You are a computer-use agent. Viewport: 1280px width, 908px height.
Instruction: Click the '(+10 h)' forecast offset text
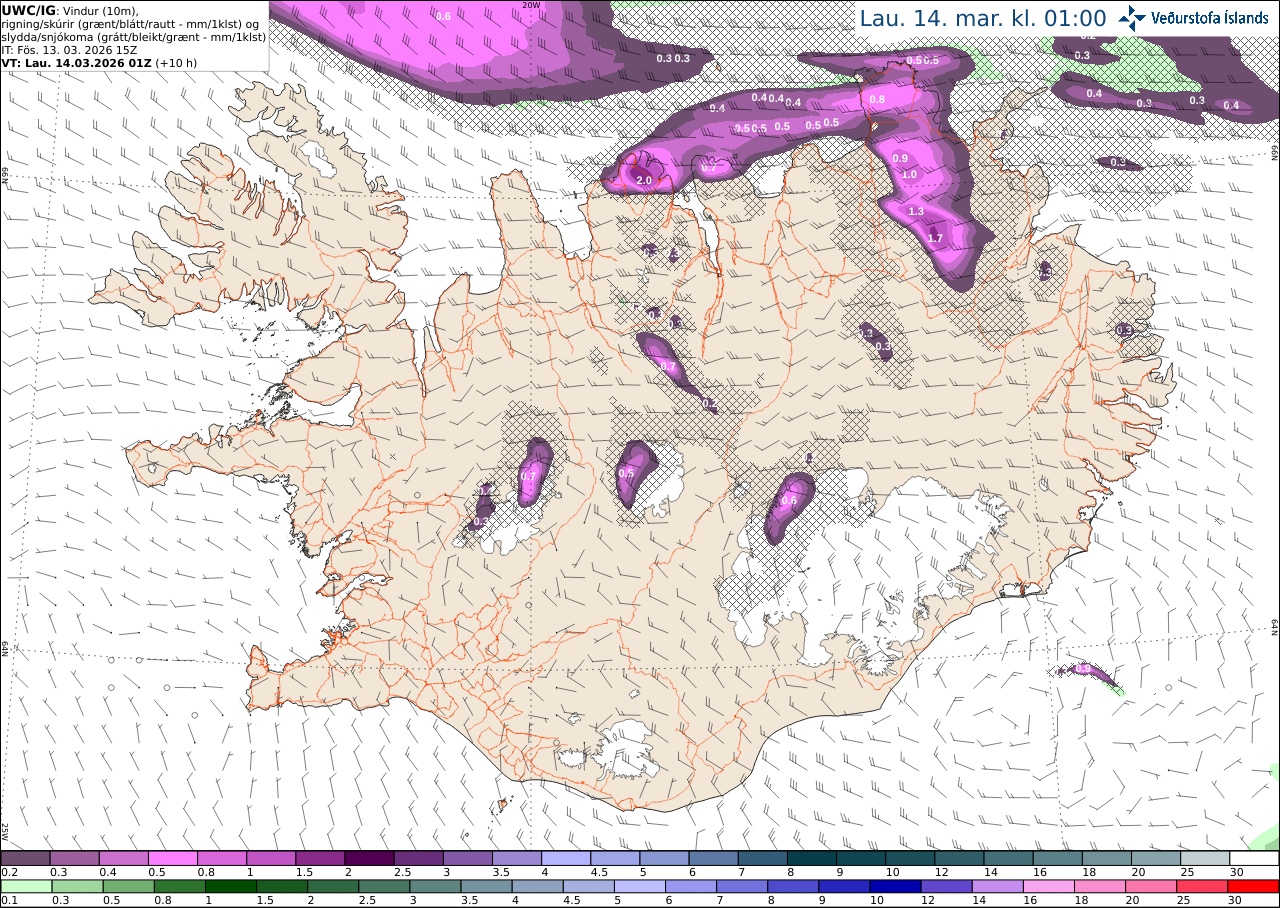[x=177, y=62]
